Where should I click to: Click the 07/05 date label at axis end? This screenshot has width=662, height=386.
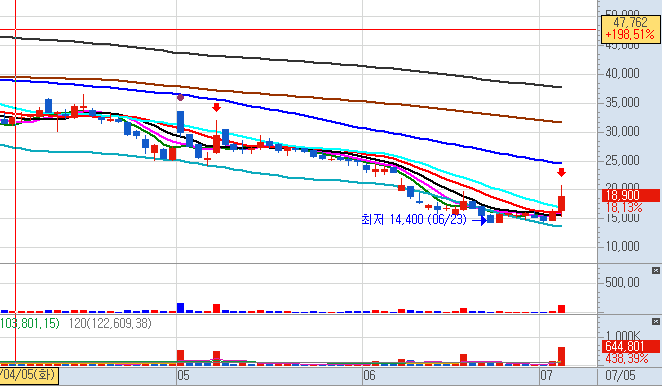pyautogui.click(x=620, y=375)
